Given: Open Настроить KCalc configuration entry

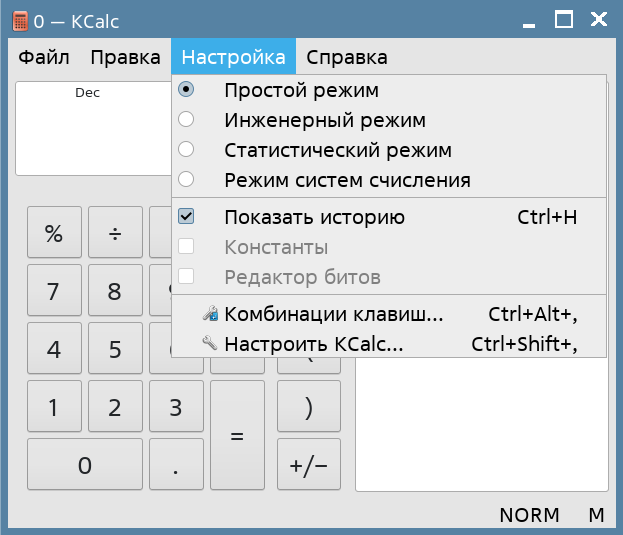Looking at the screenshot, I should [x=314, y=344].
